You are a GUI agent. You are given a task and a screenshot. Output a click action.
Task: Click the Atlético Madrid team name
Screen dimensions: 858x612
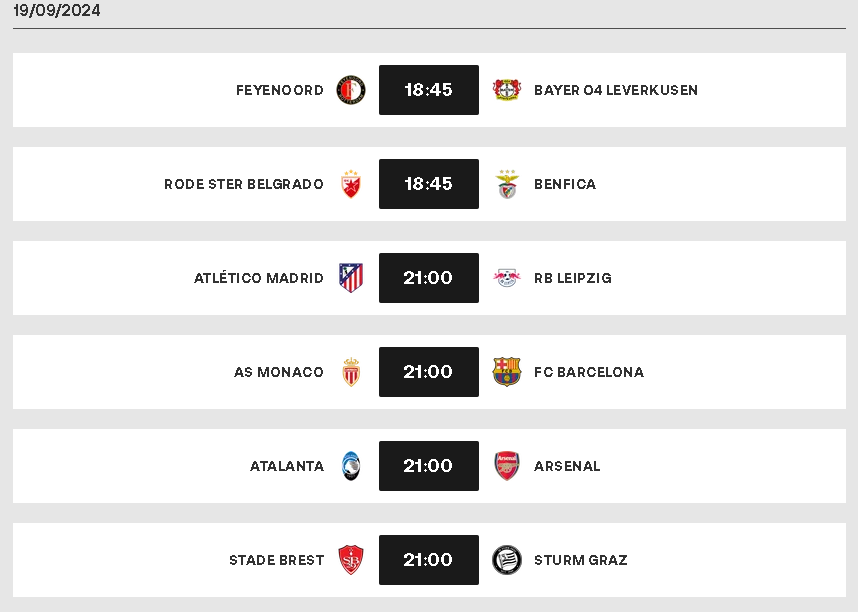(x=259, y=278)
